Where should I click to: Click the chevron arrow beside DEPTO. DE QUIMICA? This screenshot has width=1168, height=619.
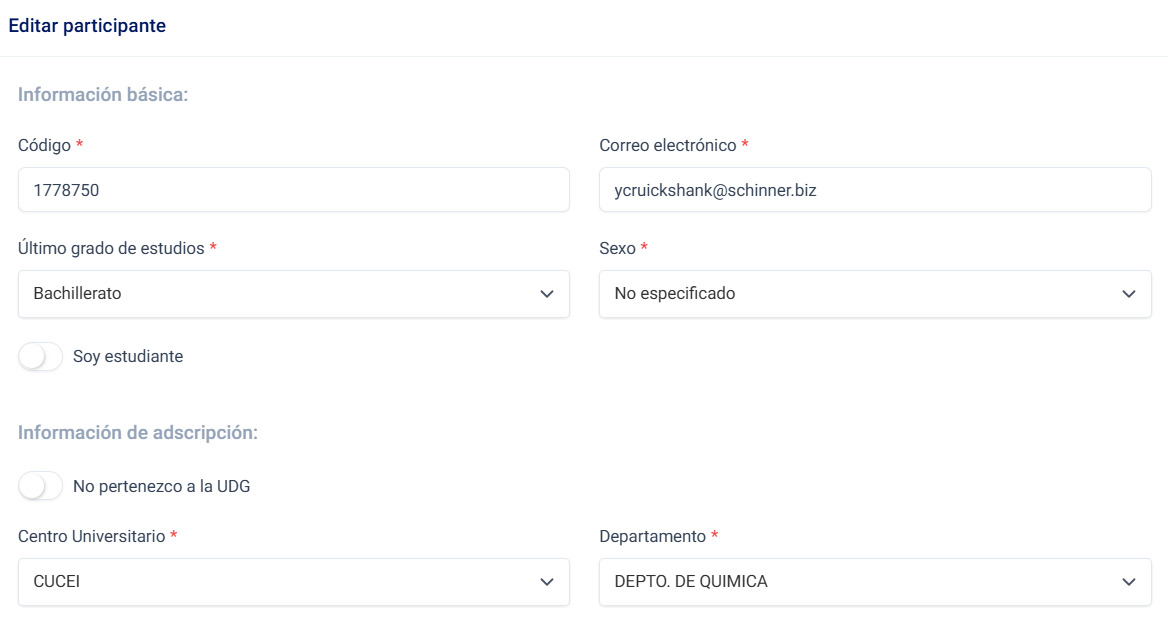(1129, 582)
